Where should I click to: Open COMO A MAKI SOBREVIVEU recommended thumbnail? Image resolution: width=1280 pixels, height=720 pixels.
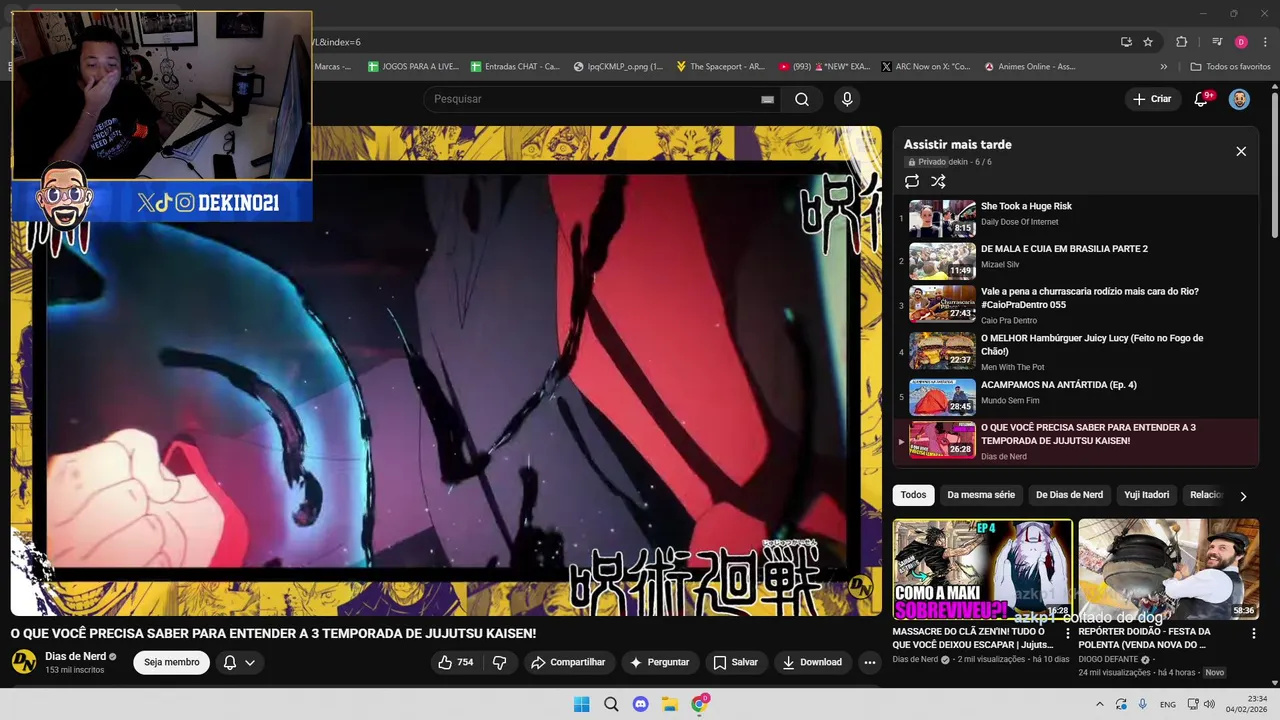pos(982,569)
